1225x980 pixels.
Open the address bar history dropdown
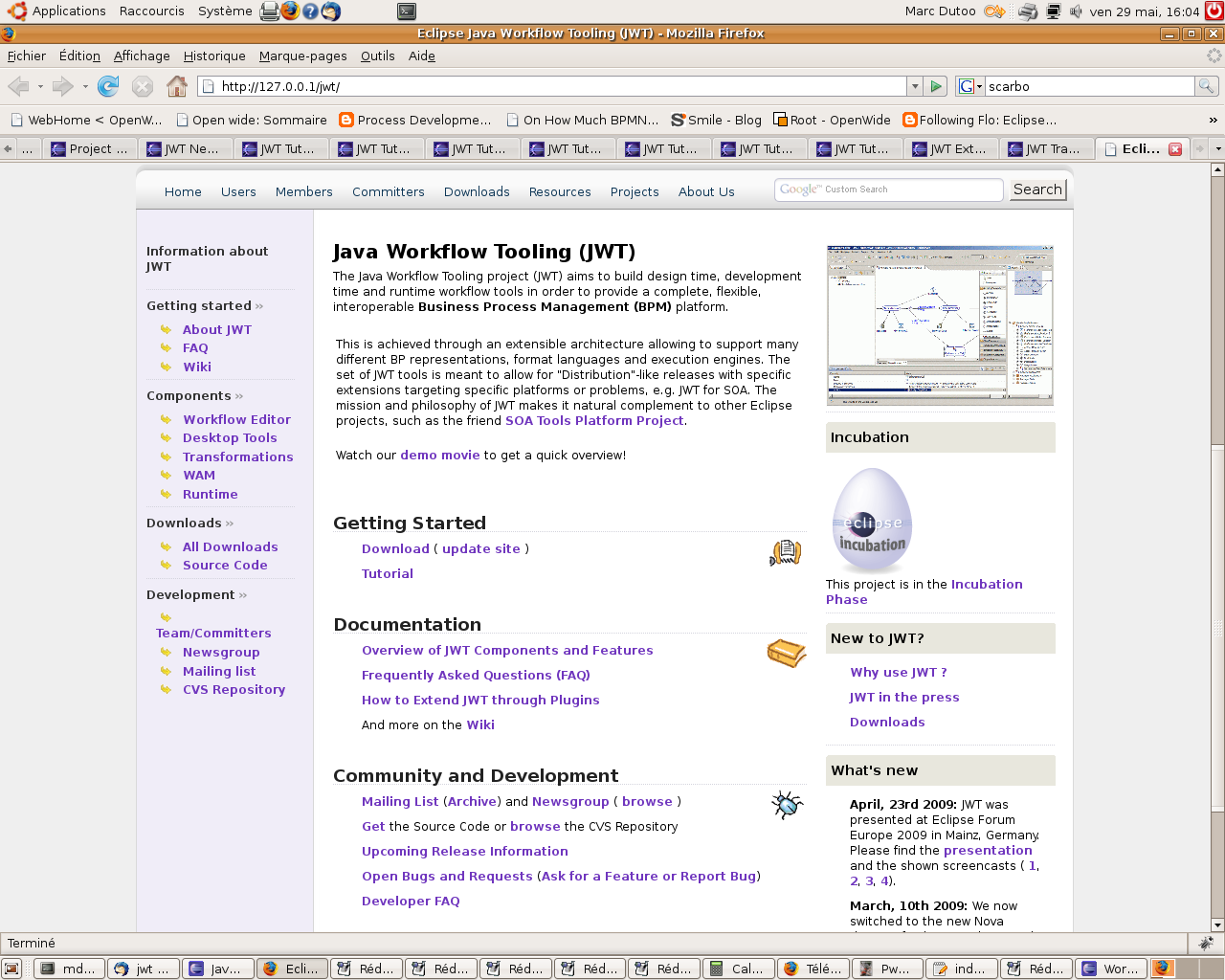(915, 86)
